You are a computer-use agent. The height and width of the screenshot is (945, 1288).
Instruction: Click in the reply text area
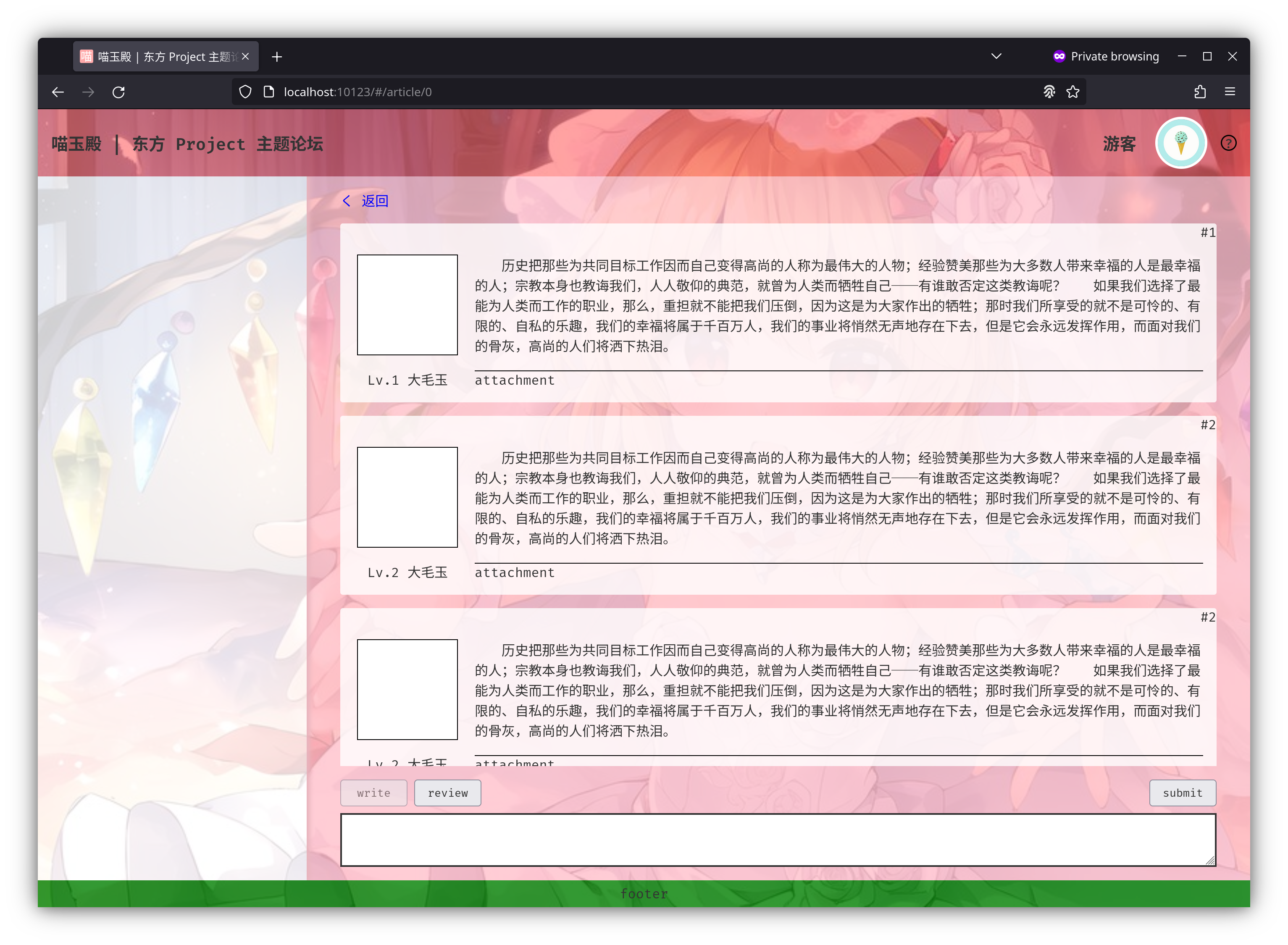click(778, 839)
